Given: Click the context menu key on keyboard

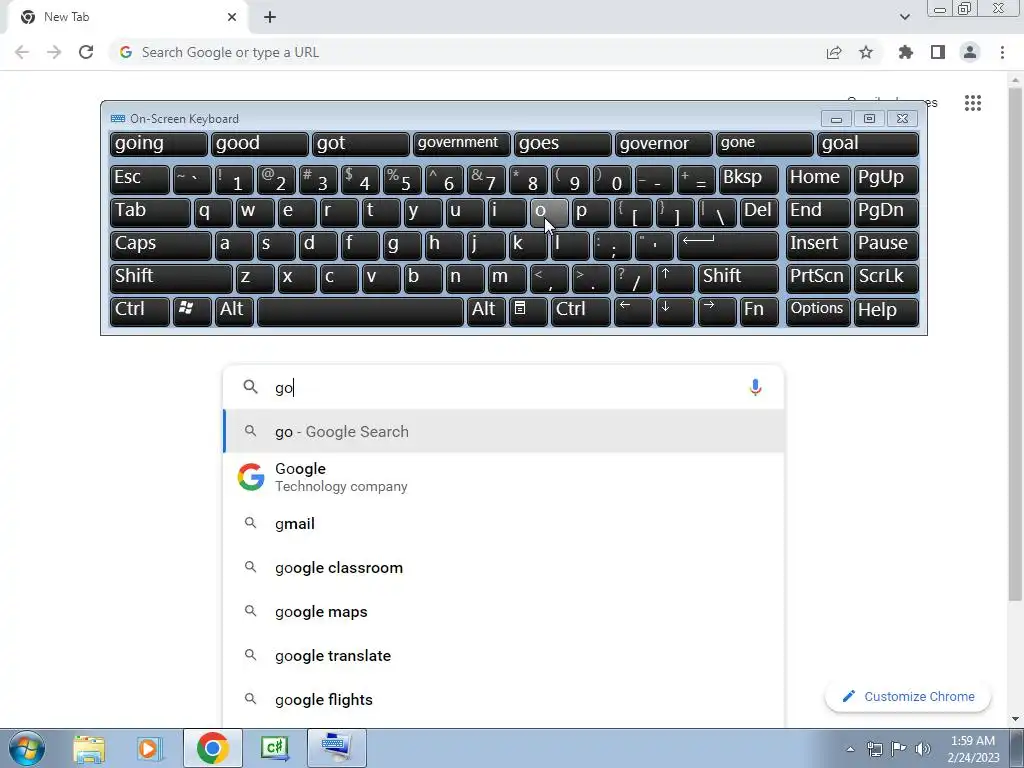Looking at the screenshot, I should click(528, 311).
